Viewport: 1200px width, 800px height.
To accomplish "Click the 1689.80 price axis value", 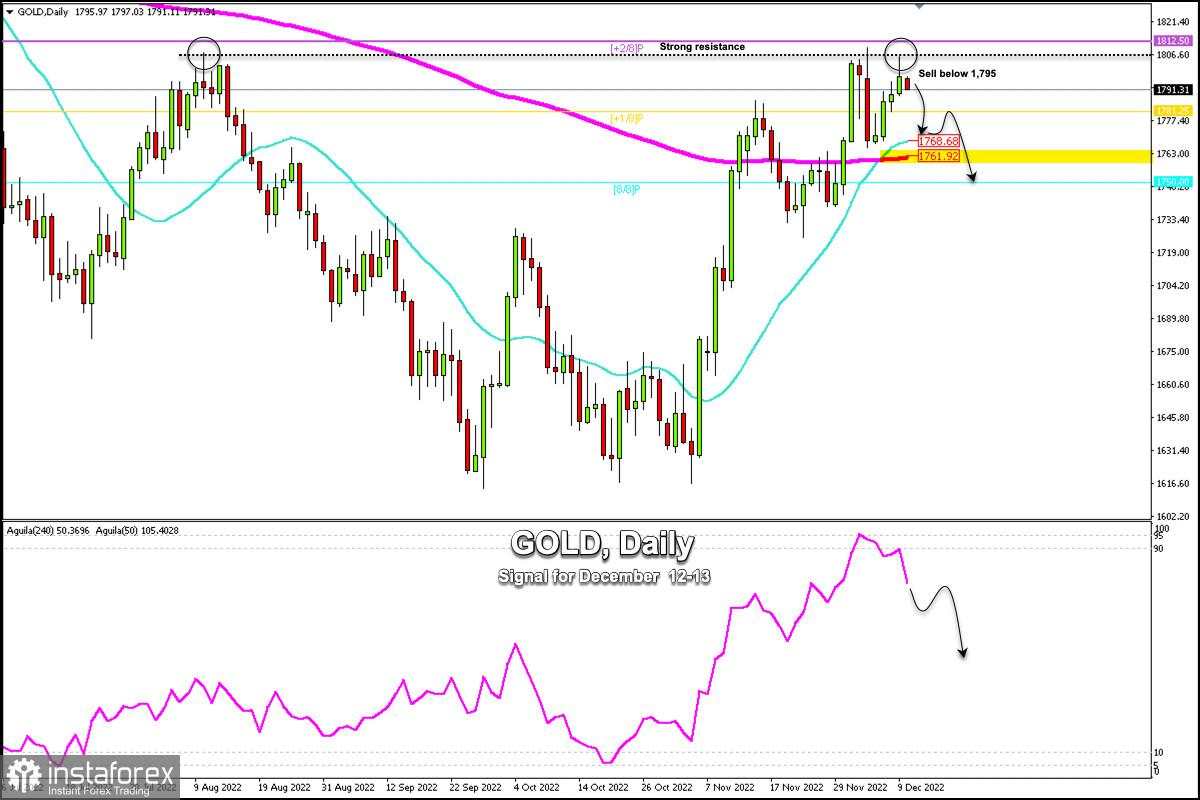I will coord(1172,319).
